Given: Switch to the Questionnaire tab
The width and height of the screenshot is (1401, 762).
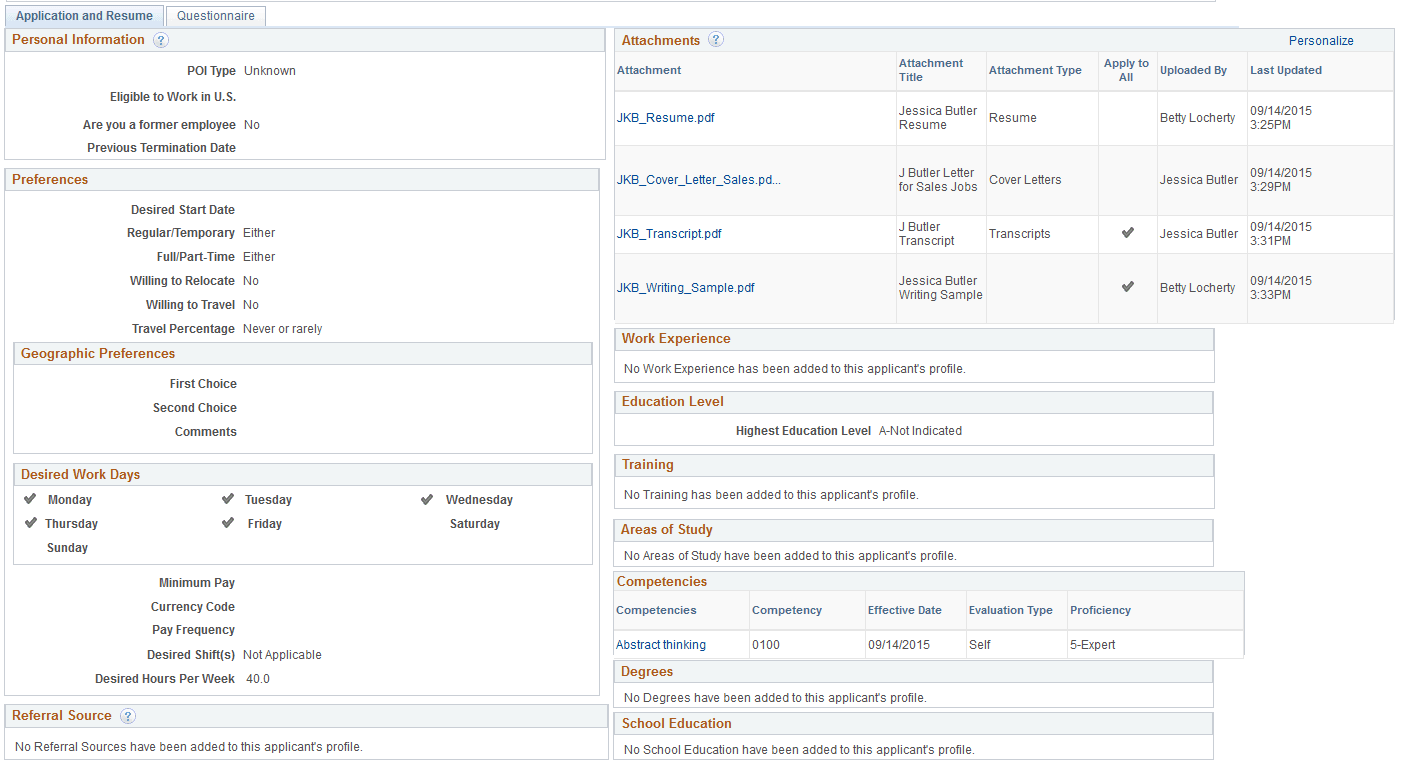Looking at the screenshot, I should pyautogui.click(x=215, y=15).
